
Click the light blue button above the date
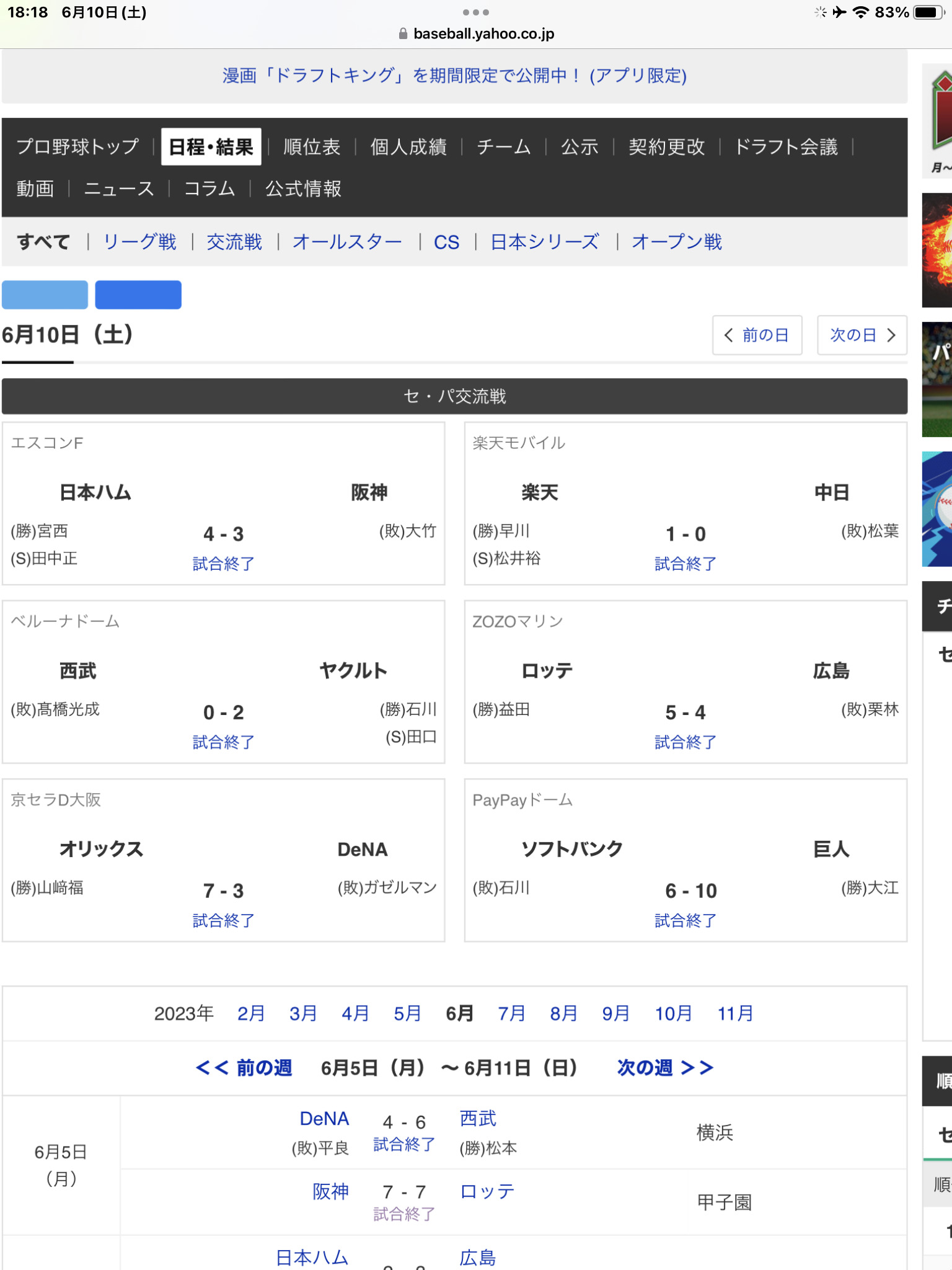[45, 295]
